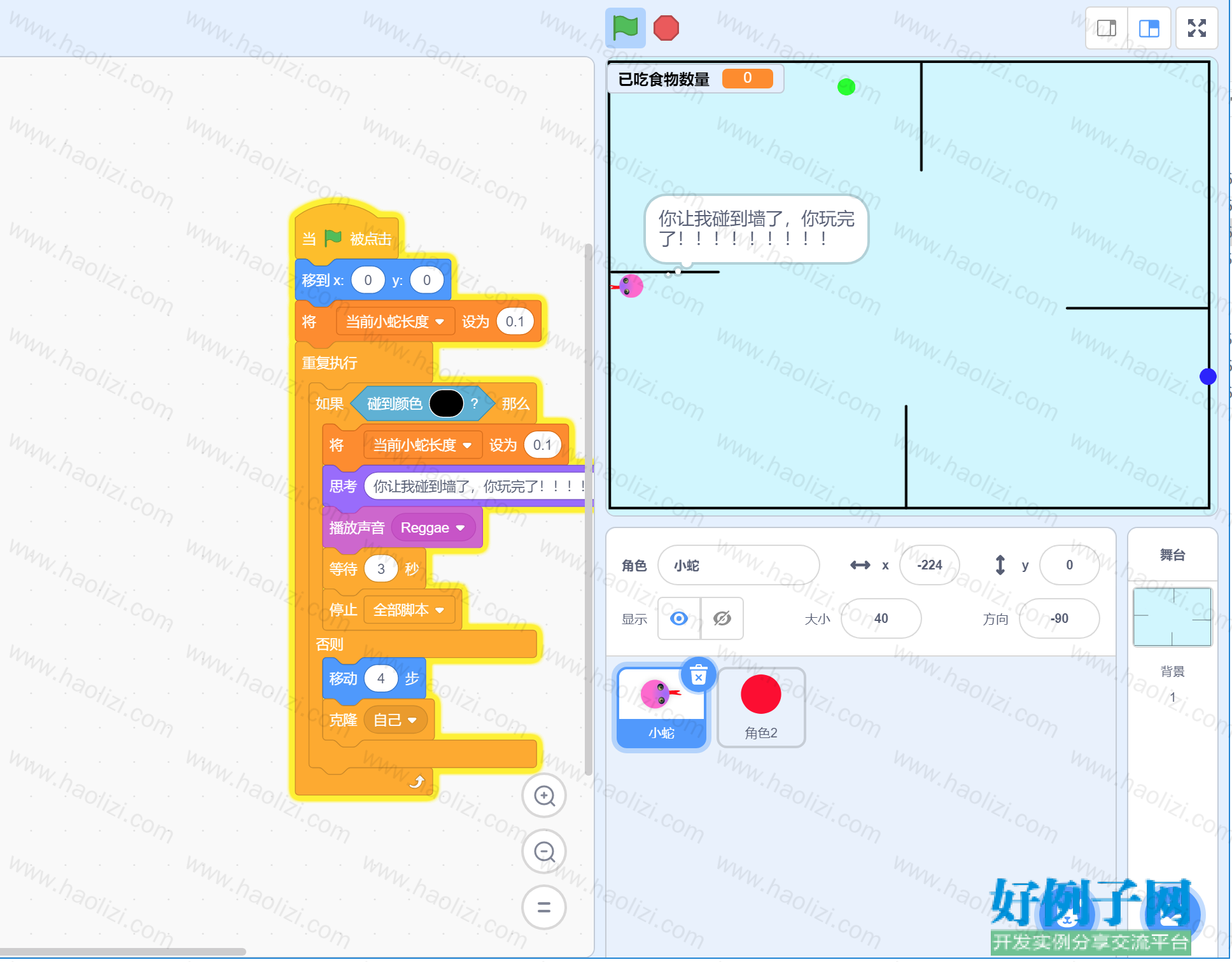The height and width of the screenshot is (962, 1232).
Task: Click the 已吃食物数量 variable monitor
Action: [x=696, y=79]
